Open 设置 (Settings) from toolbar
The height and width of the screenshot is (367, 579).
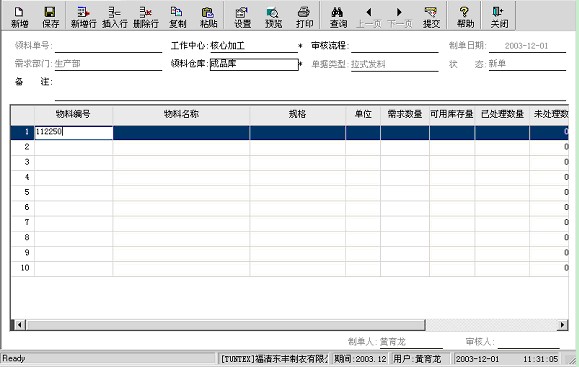click(x=242, y=17)
